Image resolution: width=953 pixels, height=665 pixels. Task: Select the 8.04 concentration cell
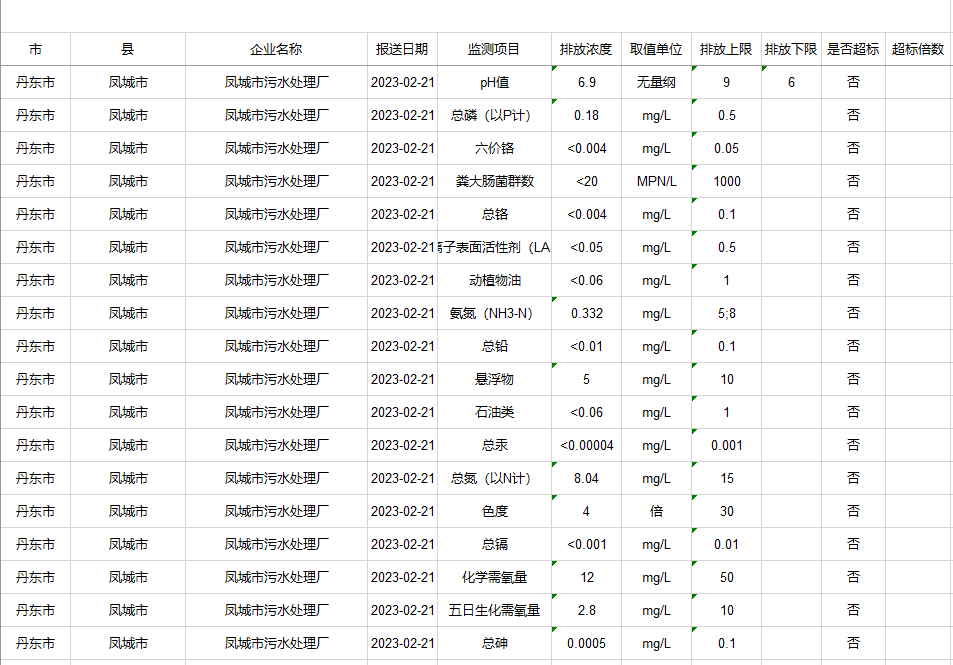tap(586, 478)
